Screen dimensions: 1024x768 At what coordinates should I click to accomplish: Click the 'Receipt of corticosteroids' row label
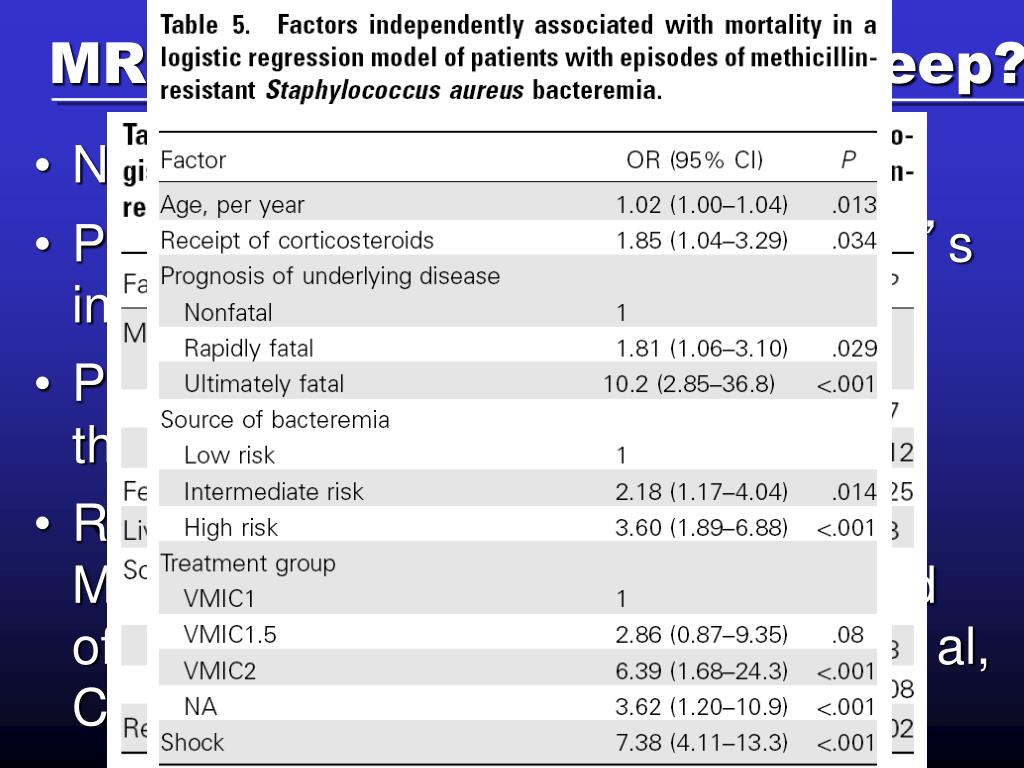[297, 241]
